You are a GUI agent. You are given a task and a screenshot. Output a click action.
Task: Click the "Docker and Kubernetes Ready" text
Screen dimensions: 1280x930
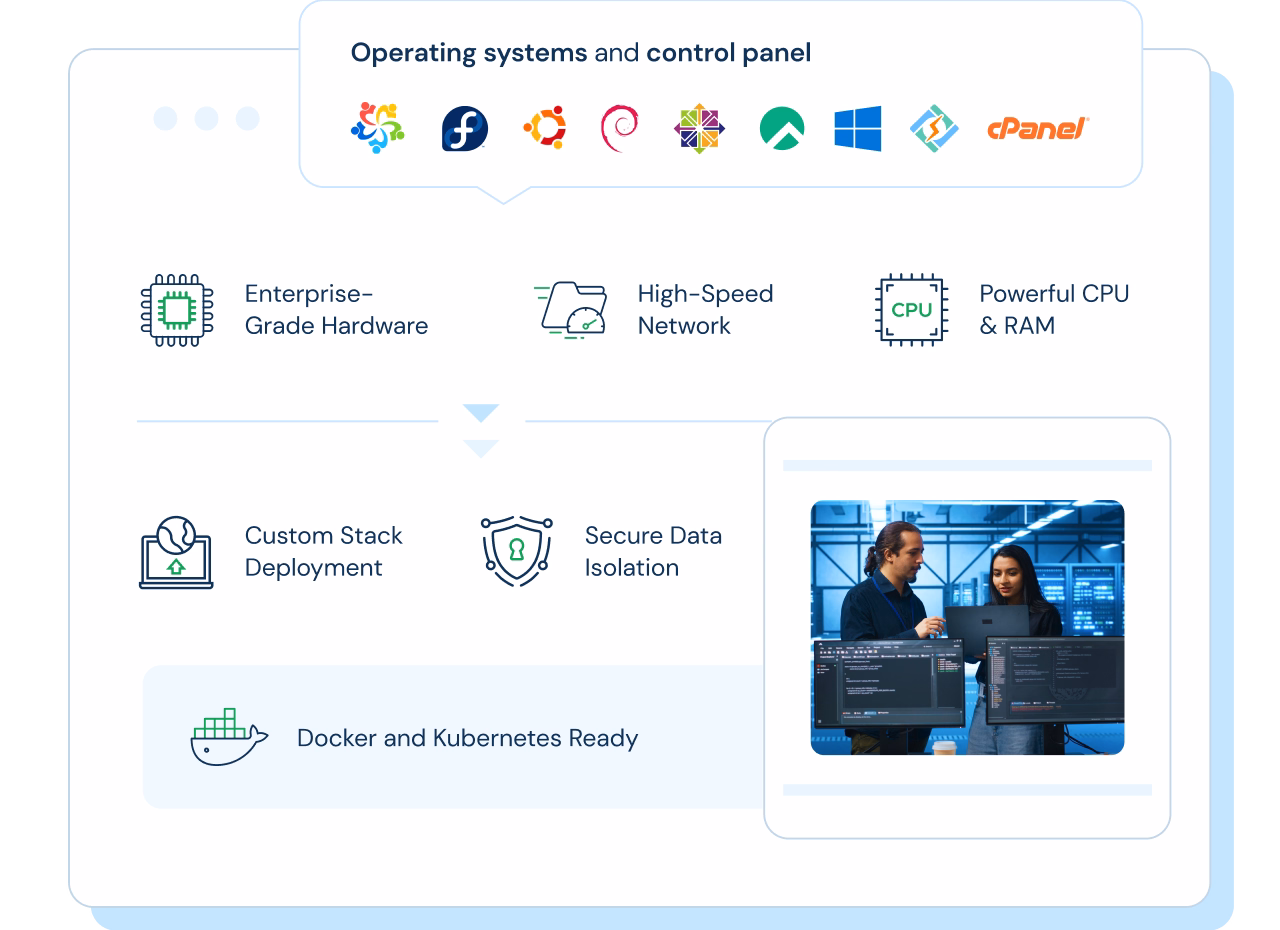467,738
